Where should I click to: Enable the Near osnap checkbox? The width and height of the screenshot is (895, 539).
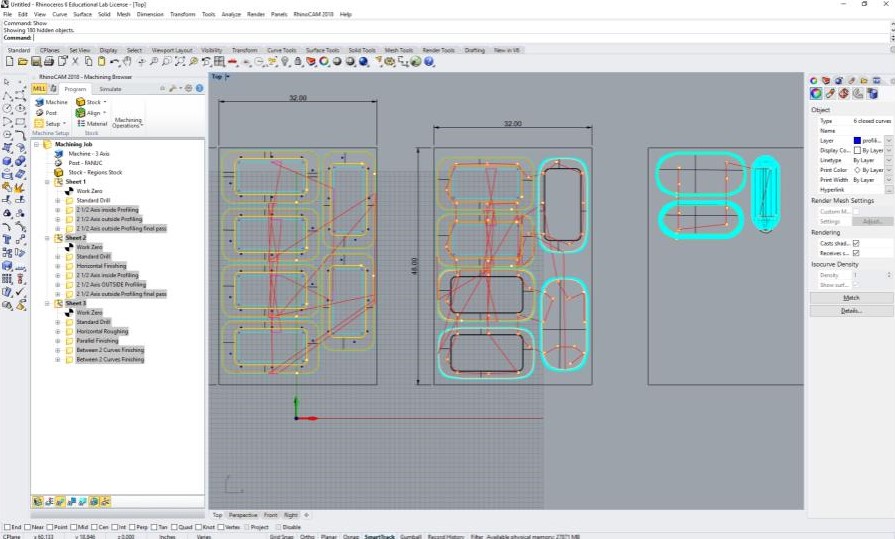[x=28, y=527]
